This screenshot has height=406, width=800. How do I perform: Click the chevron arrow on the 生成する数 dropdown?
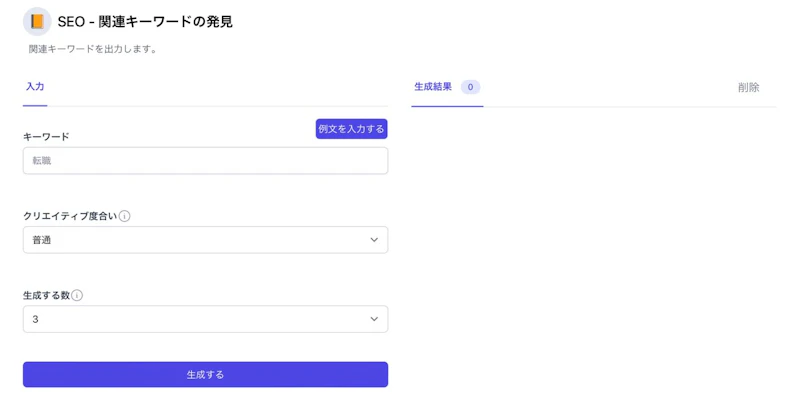tap(374, 319)
